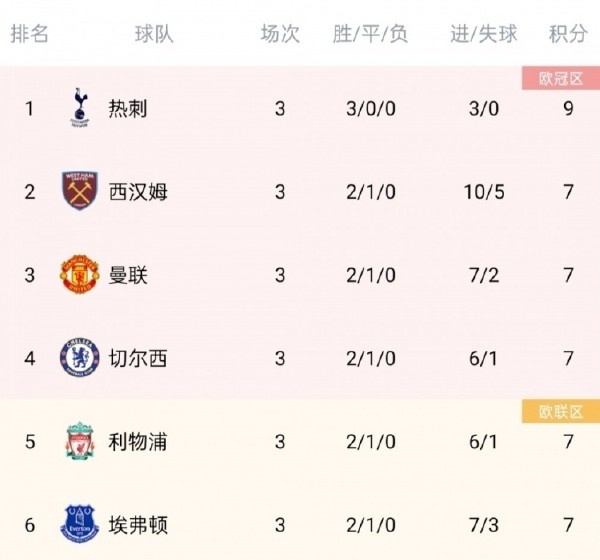The height and width of the screenshot is (560, 600).
Task: Click the 胜/平/负 column header
Action: coord(370,34)
